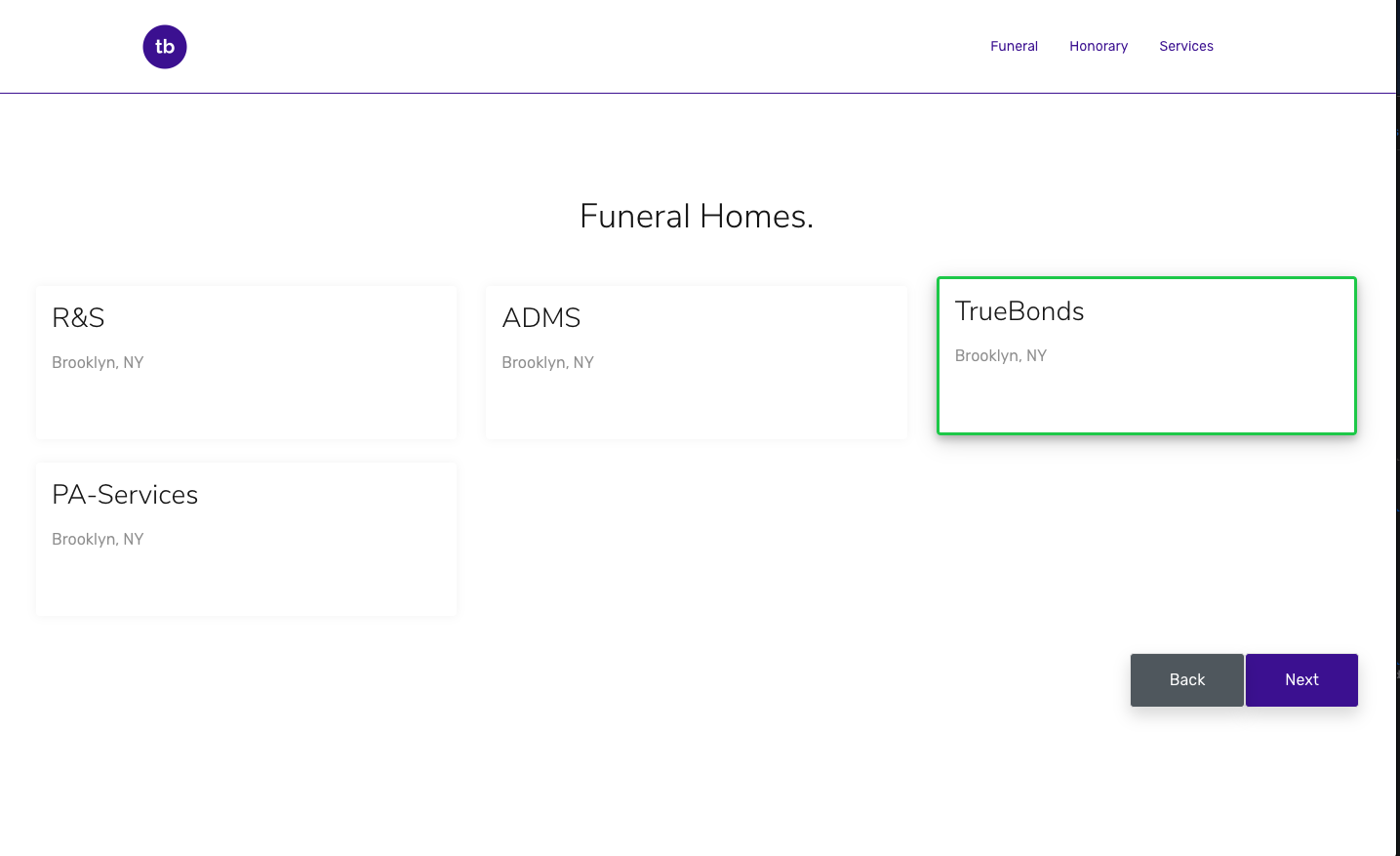Click the selected TrueBonds card

(1146, 356)
